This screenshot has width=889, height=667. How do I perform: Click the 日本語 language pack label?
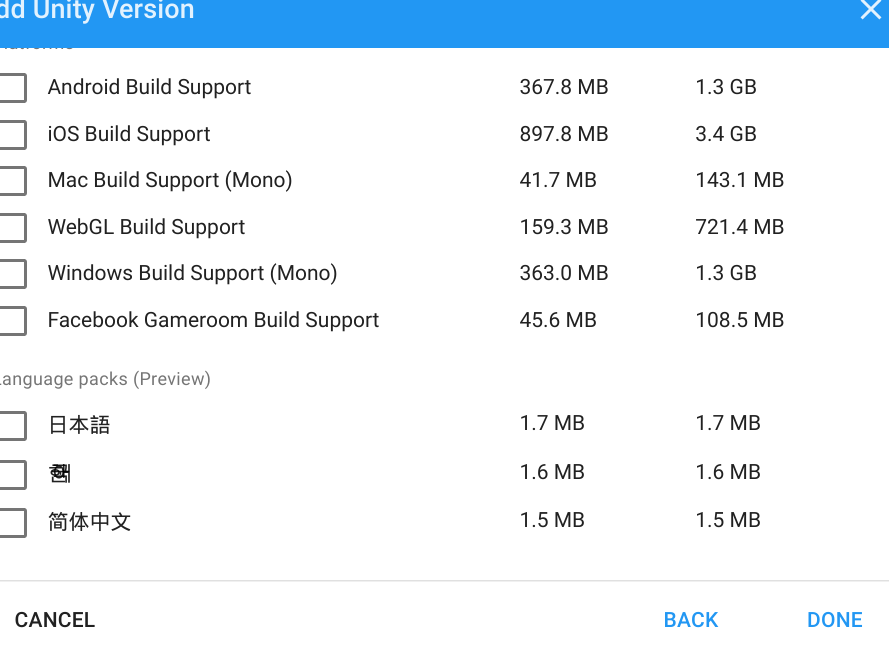(x=79, y=425)
